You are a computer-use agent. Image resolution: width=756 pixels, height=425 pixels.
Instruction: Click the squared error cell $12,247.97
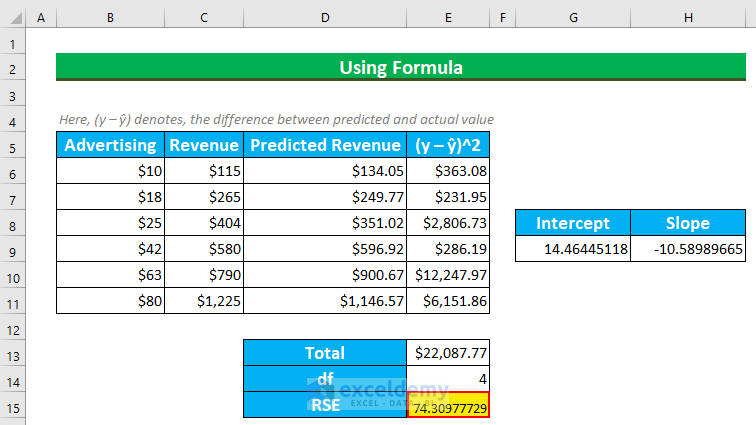(448, 275)
